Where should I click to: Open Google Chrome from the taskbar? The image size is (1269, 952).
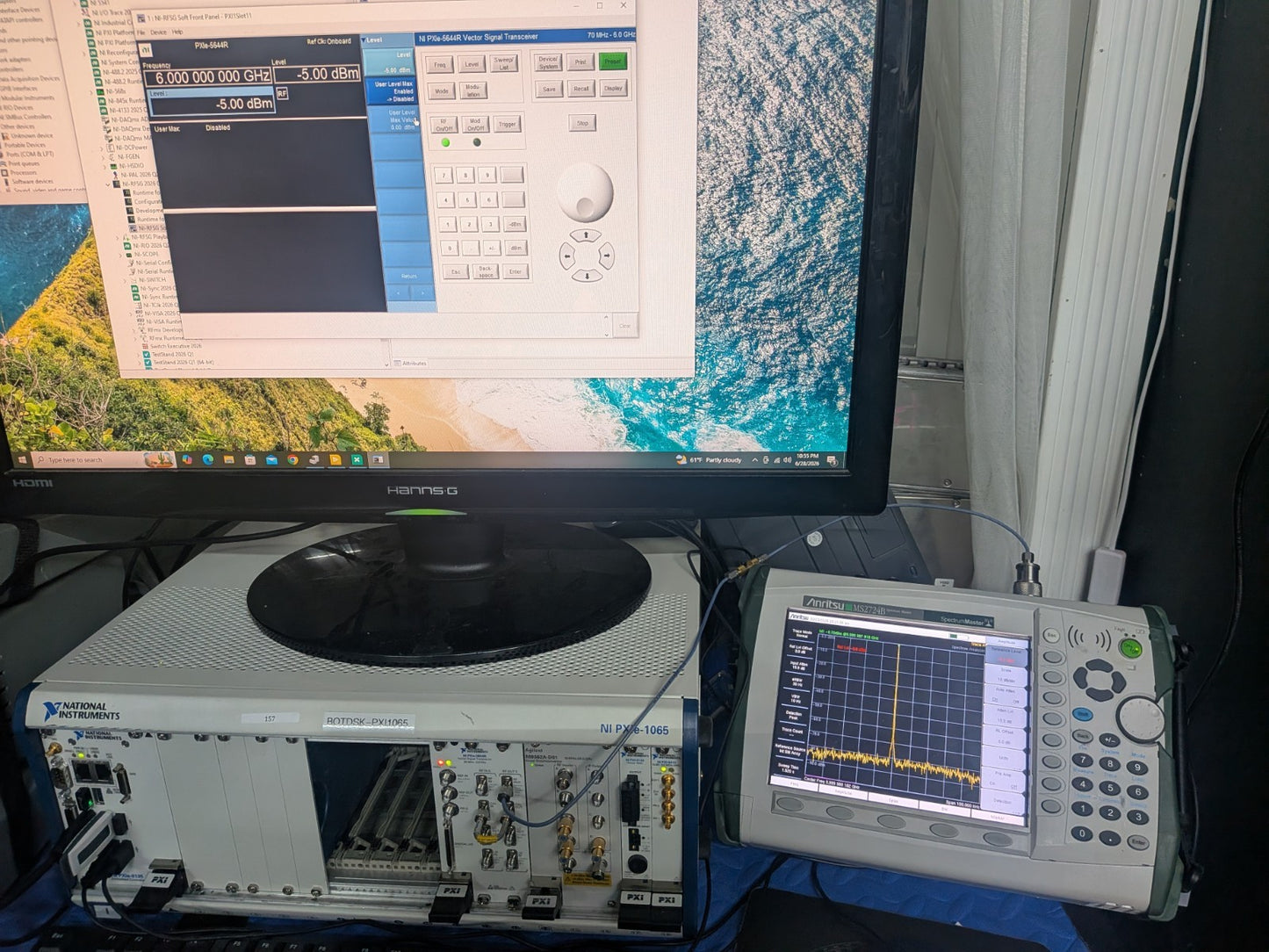[293, 458]
